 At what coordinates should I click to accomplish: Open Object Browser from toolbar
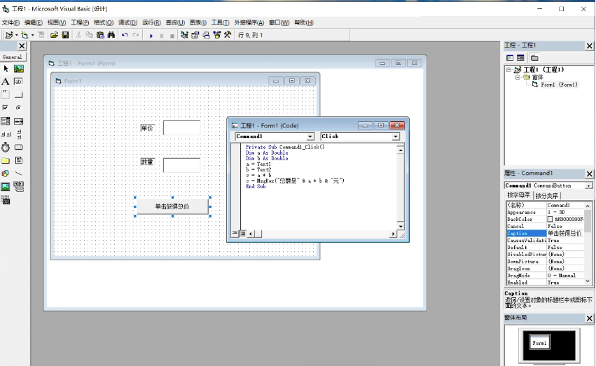(217, 35)
